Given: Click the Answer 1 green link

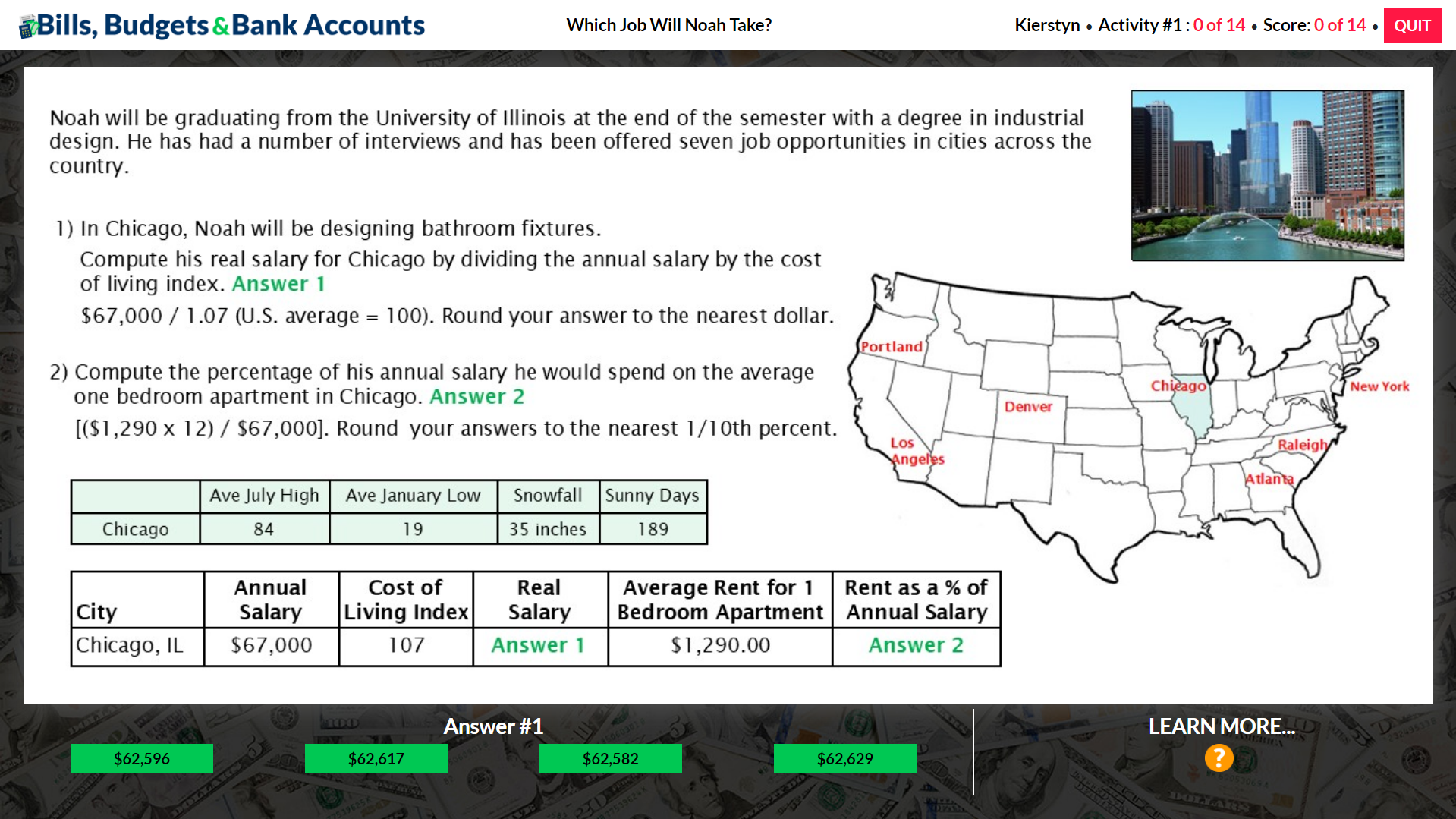Looking at the screenshot, I should click(x=278, y=283).
